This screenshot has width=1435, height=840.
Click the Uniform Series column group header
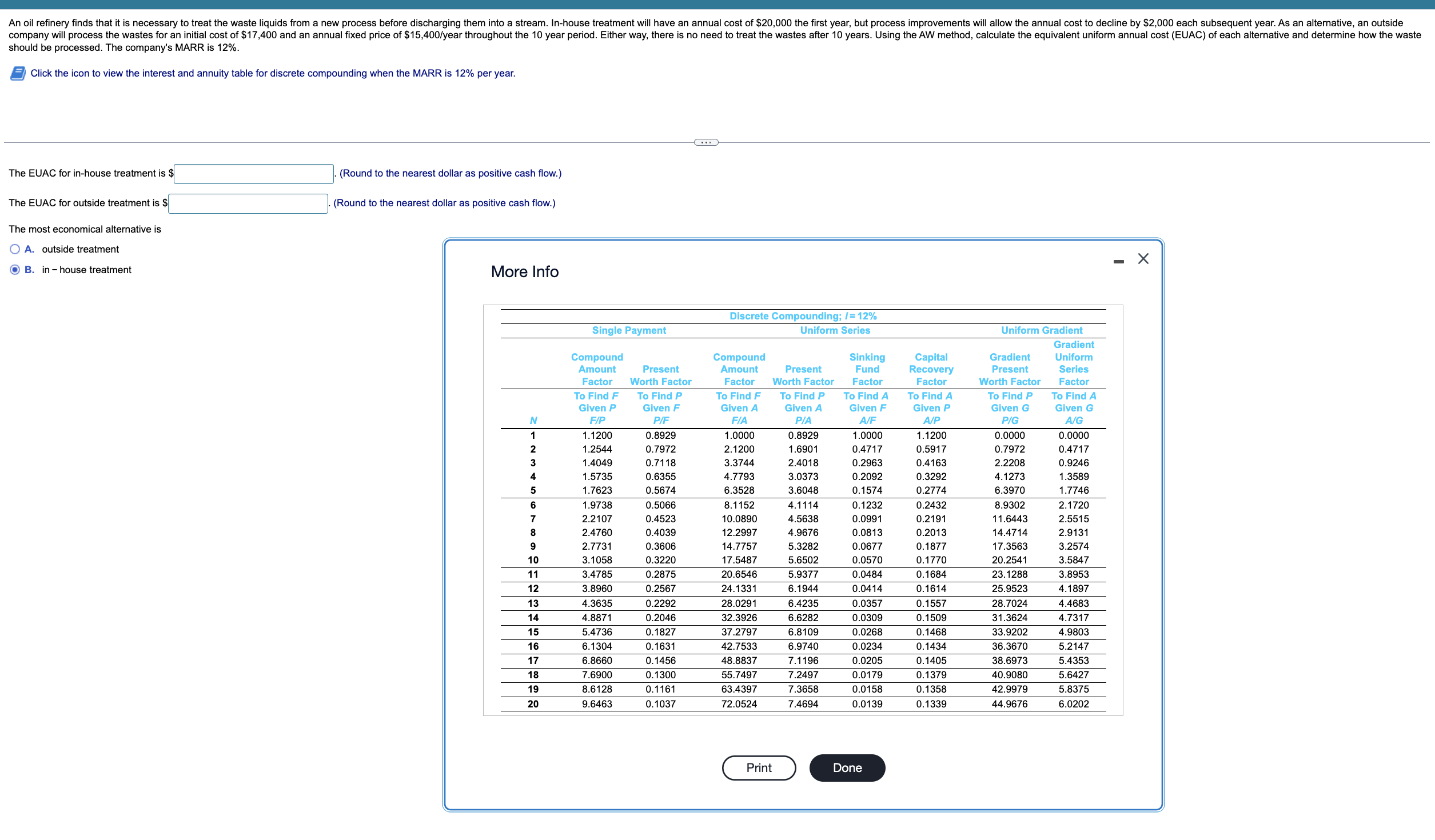835,330
